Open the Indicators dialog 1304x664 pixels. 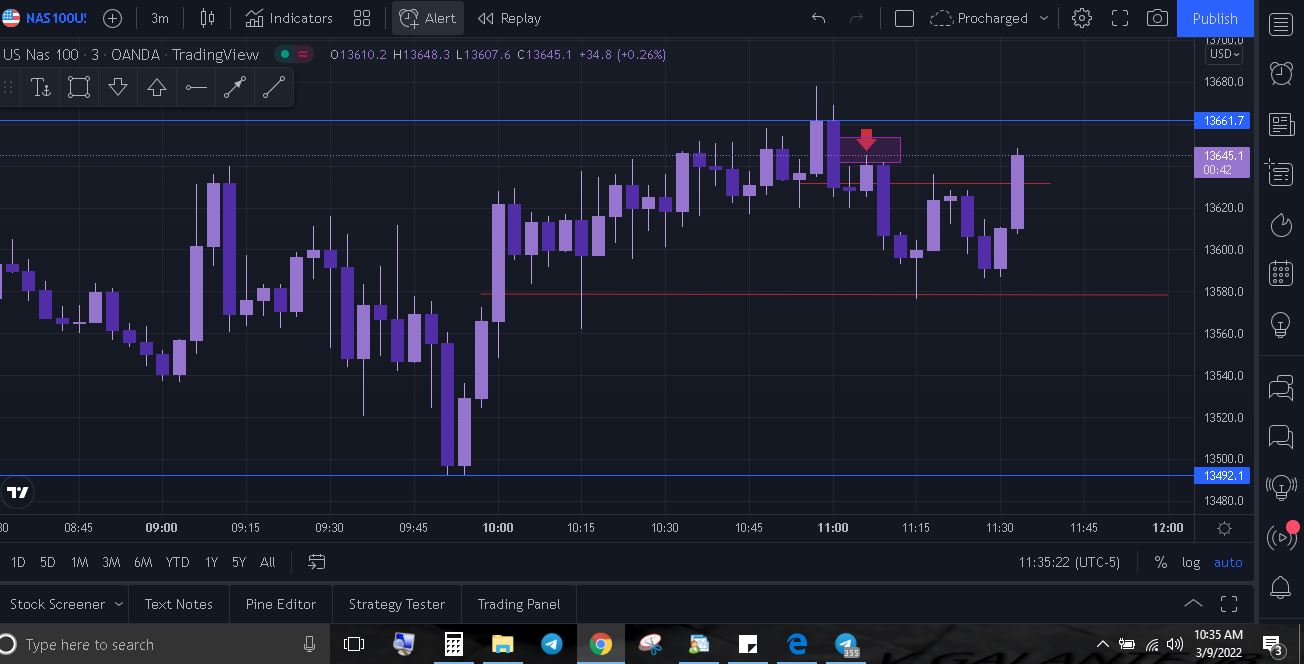pos(289,18)
